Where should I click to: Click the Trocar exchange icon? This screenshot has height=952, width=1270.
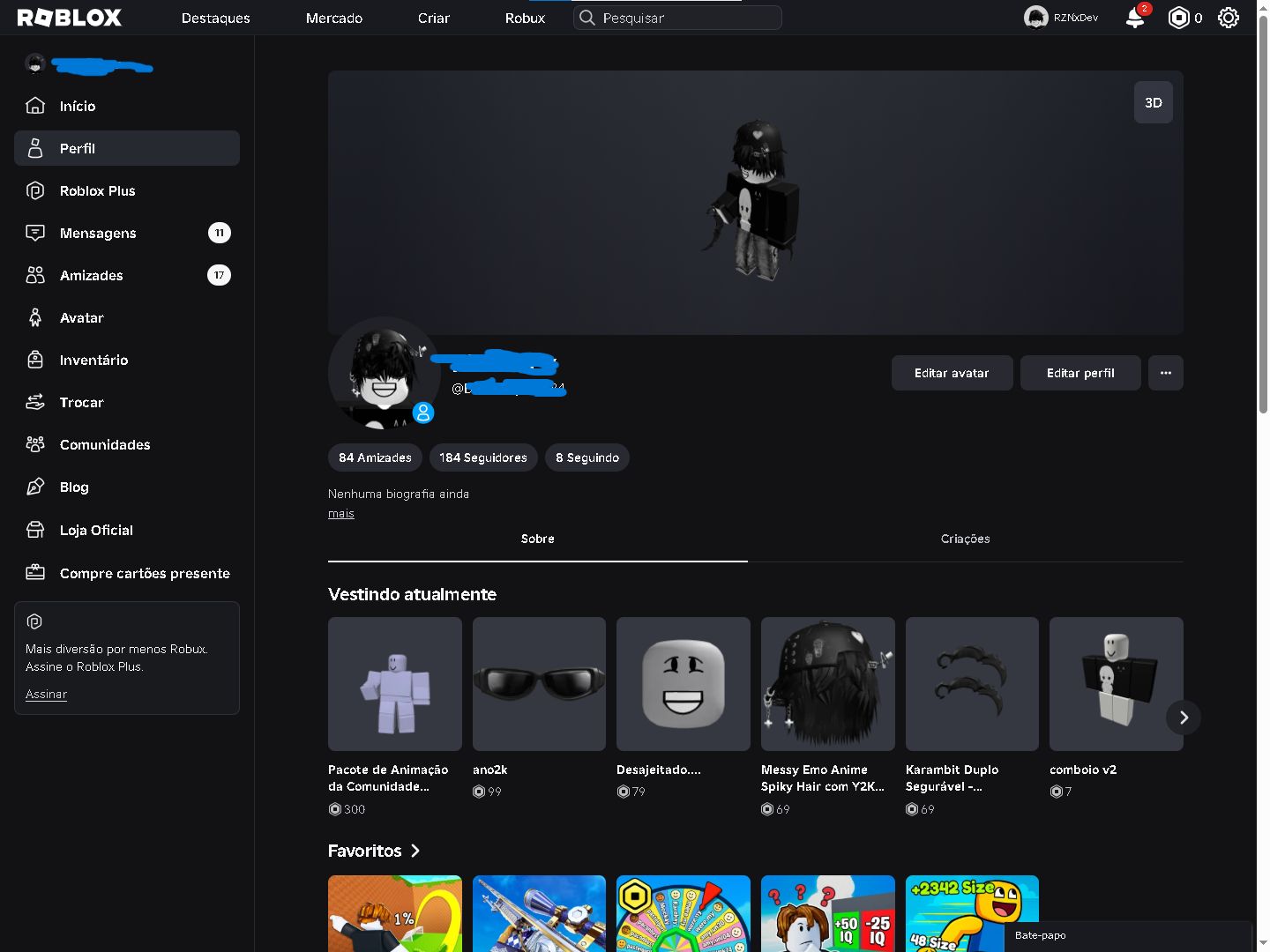[x=35, y=402]
